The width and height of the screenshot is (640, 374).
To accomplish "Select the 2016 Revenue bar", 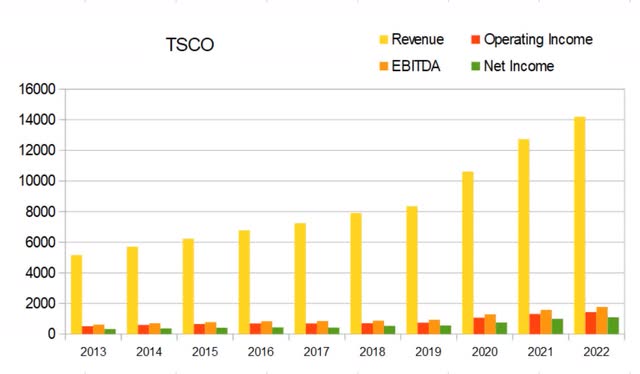I will point(244,282).
